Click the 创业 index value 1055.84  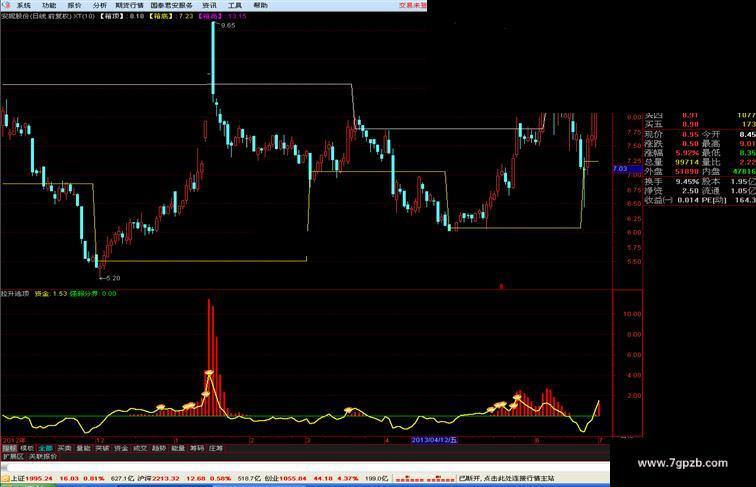point(293,478)
